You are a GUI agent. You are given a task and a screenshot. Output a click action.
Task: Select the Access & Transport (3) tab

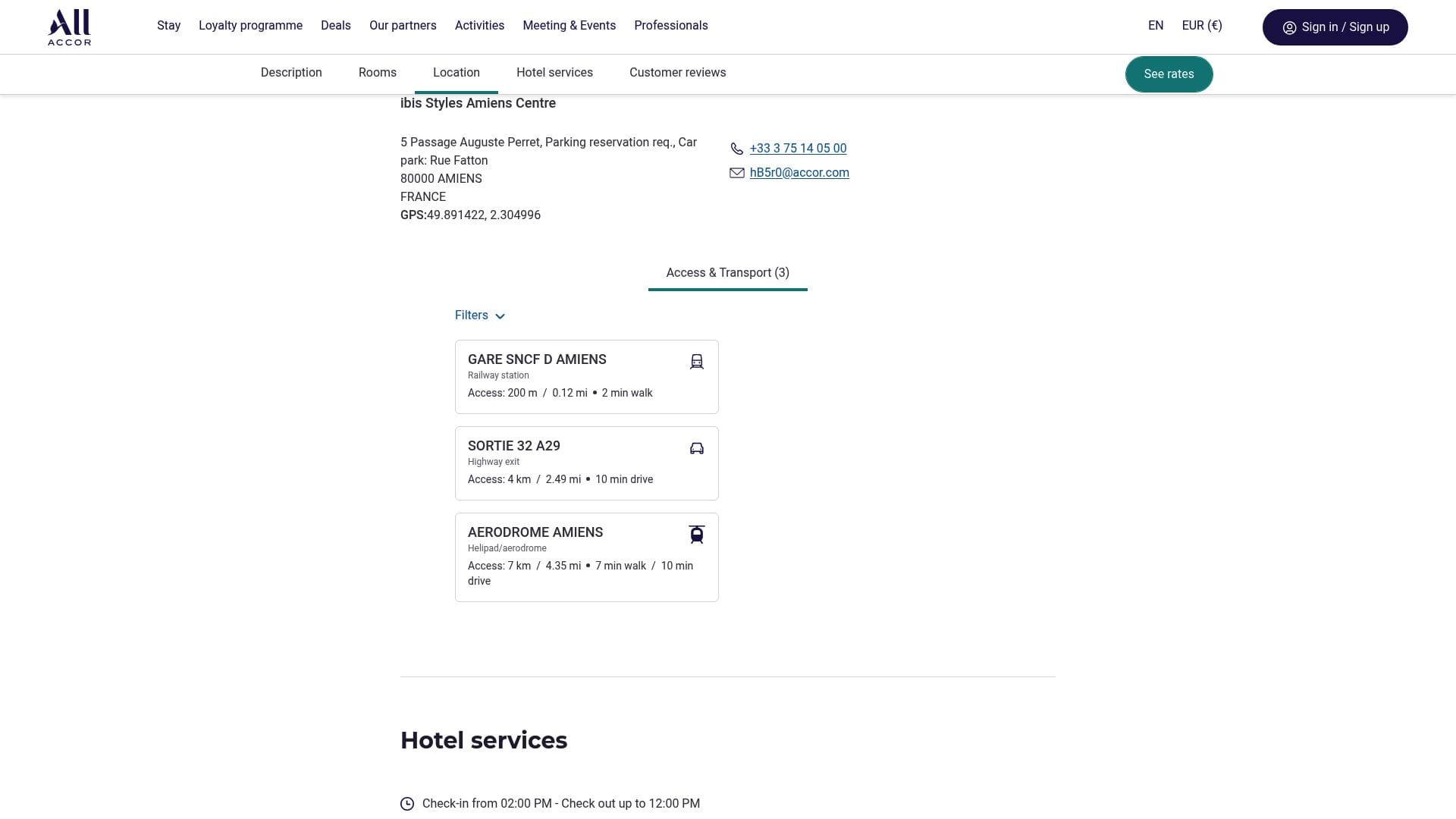pos(727,273)
